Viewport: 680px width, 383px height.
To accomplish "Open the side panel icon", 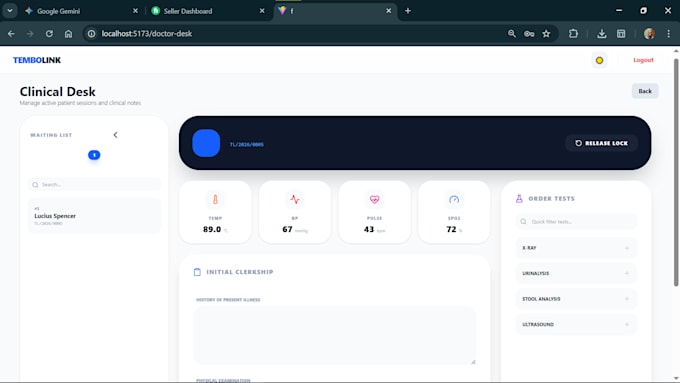I will (x=621, y=34).
